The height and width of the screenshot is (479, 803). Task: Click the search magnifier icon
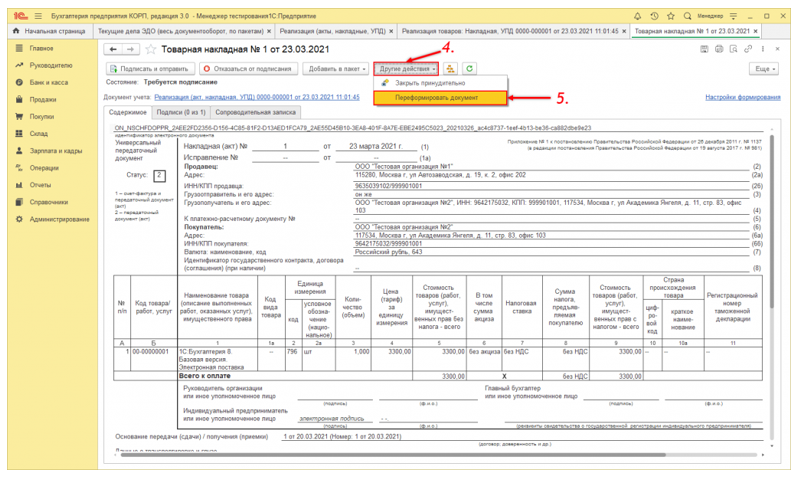click(x=687, y=16)
